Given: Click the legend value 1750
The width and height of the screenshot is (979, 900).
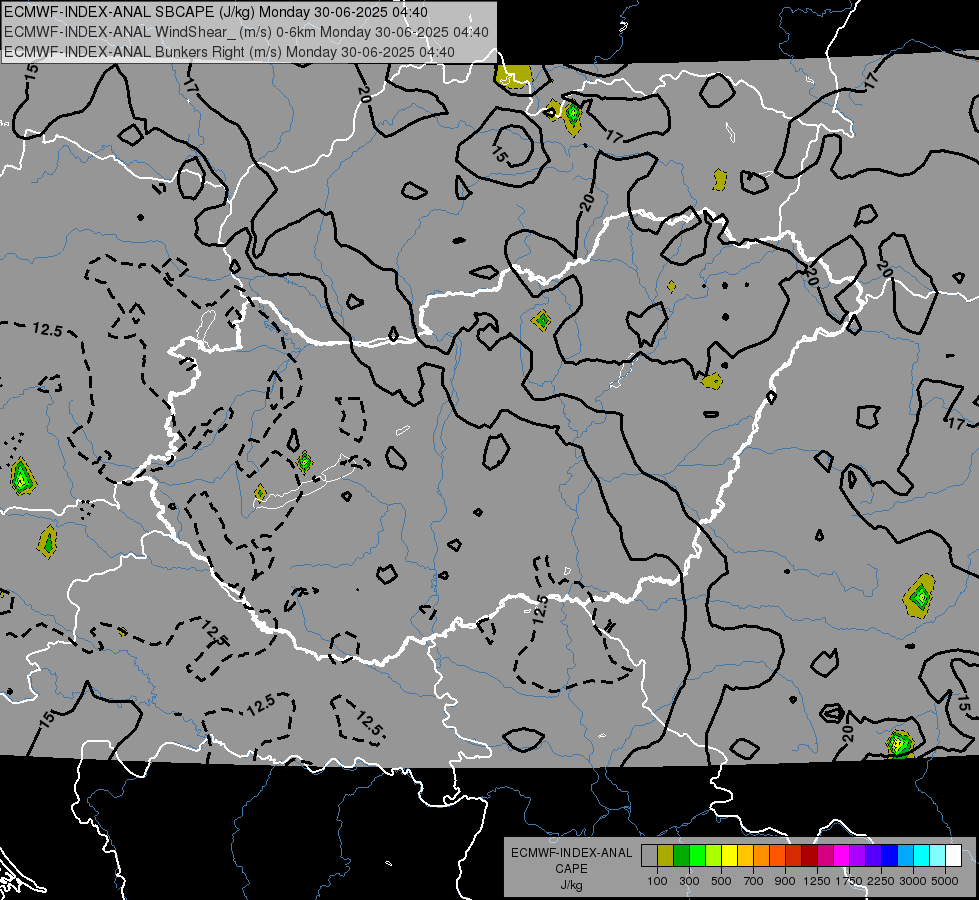Looking at the screenshot, I should (849, 881).
